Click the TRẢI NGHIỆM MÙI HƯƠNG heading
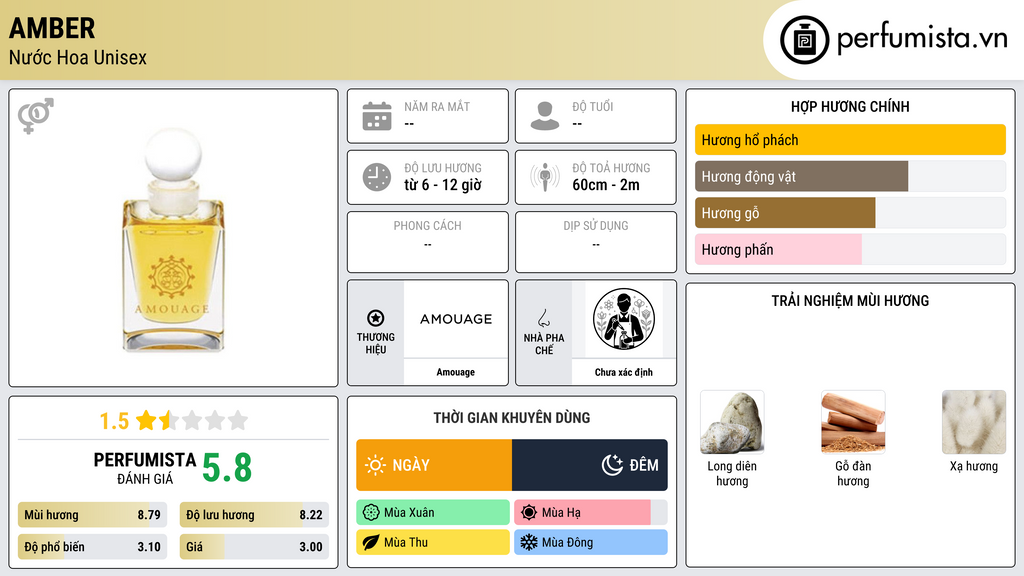 pos(850,301)
